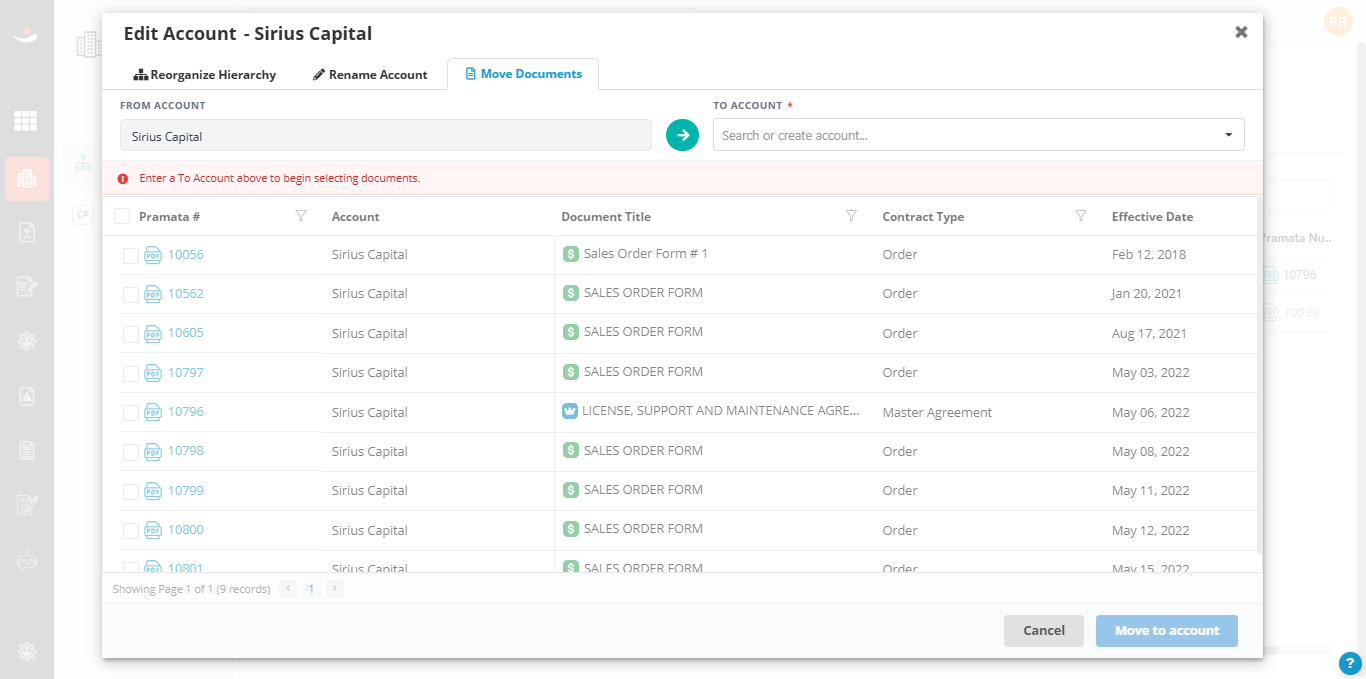Click the document table vertical scrollbar
This screenshot has height=679, width=1366.
[x=1259, y=376]
